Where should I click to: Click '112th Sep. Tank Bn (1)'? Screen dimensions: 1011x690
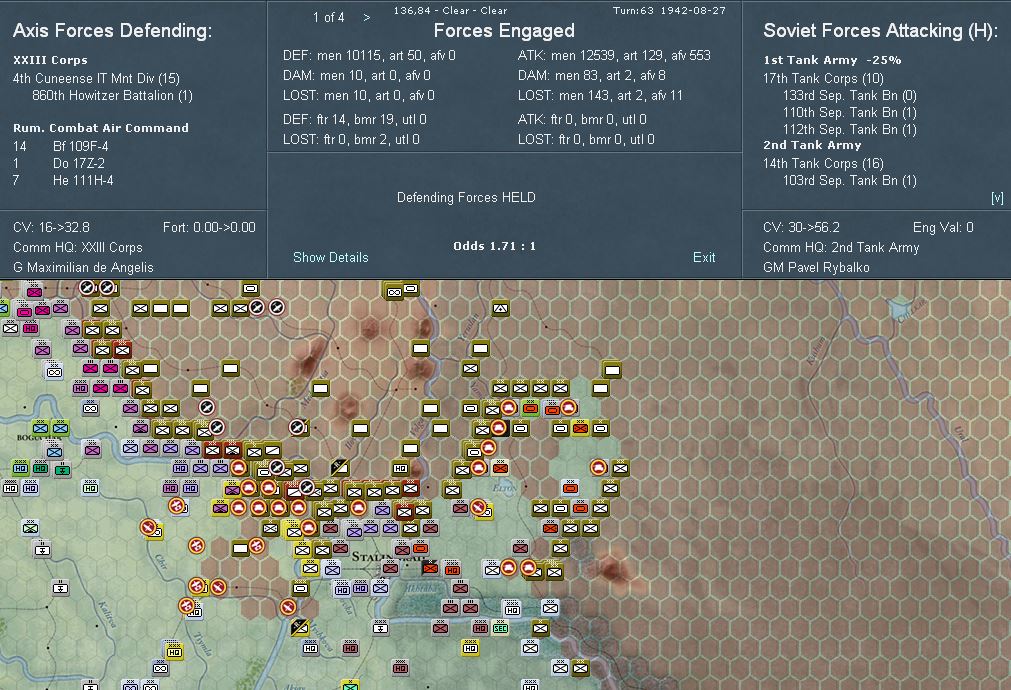(850, 130)
